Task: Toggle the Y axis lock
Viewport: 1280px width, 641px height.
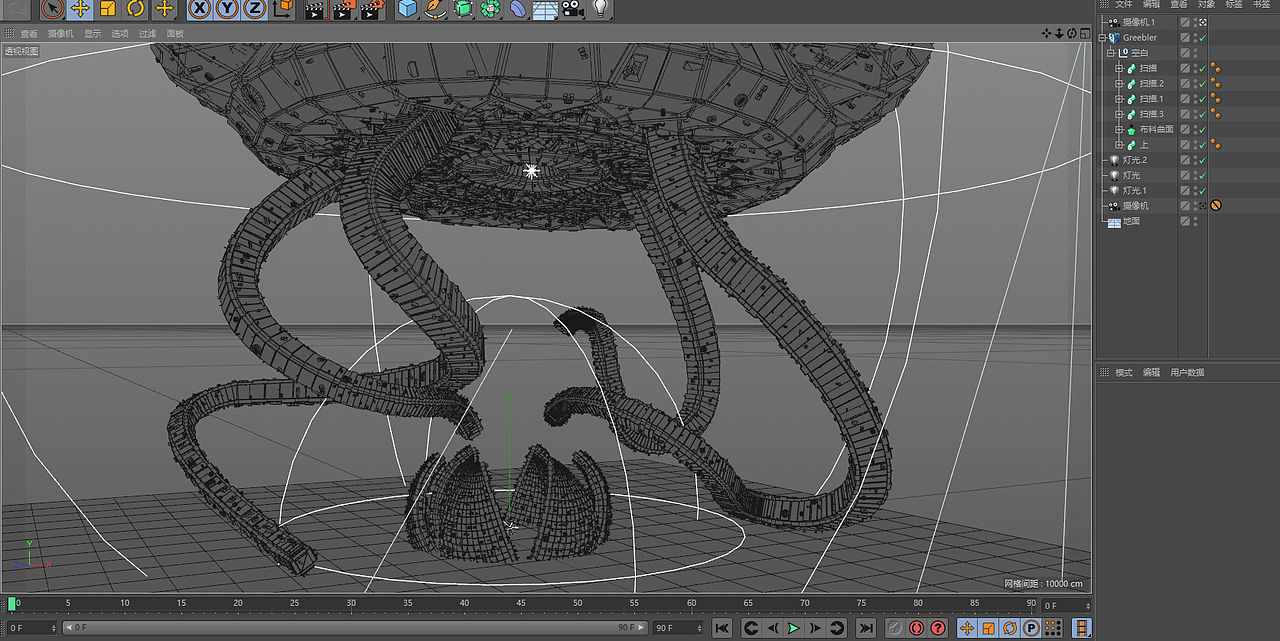Action: pos(227,9)
